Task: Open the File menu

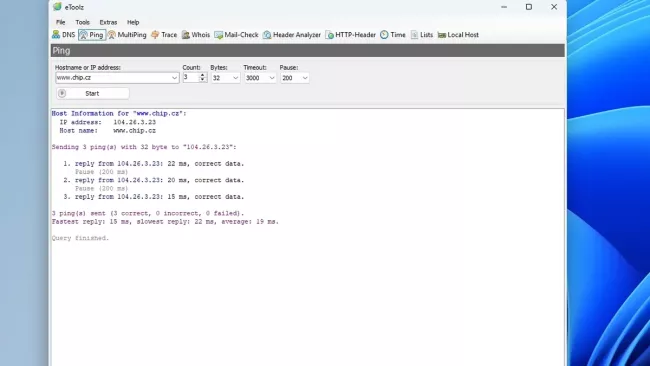Action: [61, 22]
